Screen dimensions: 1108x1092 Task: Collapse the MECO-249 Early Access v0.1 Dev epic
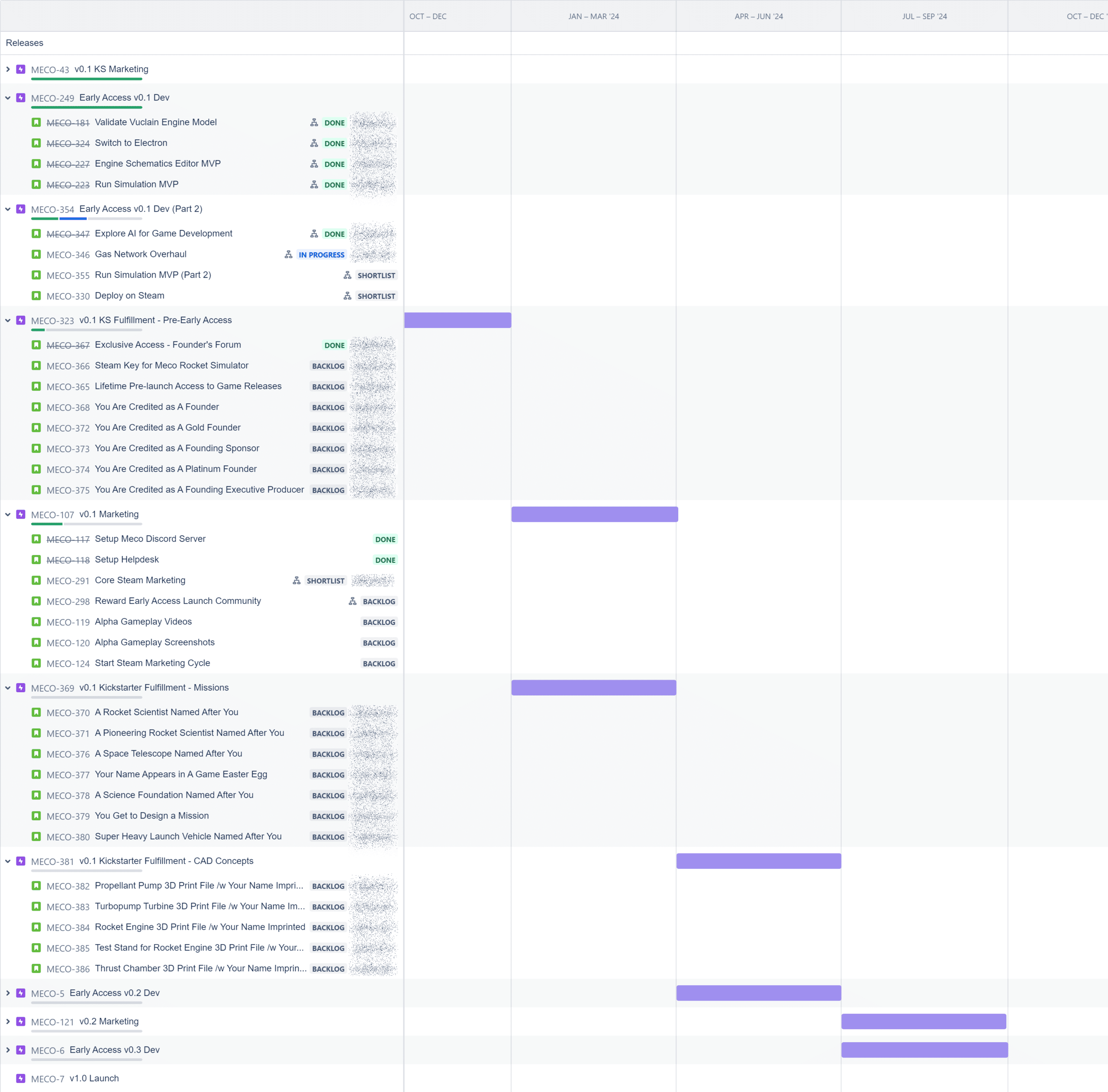point(8,98)
